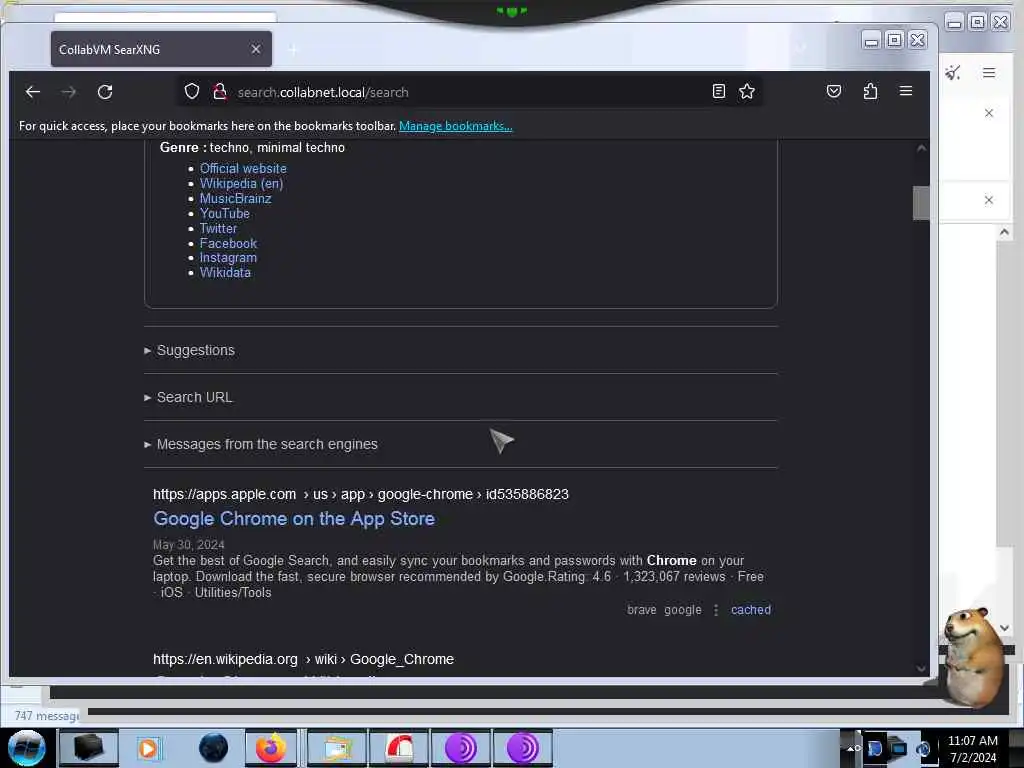Bookmark this page with the star icon
Viewport: 1024px width, 768px height.
coord(747,91)
